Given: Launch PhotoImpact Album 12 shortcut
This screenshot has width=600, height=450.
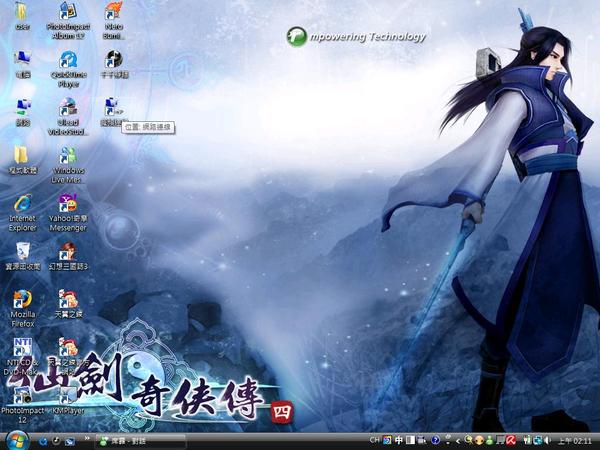Looking at the screenshot, I should pyautogui.click(x=68, y=21).
